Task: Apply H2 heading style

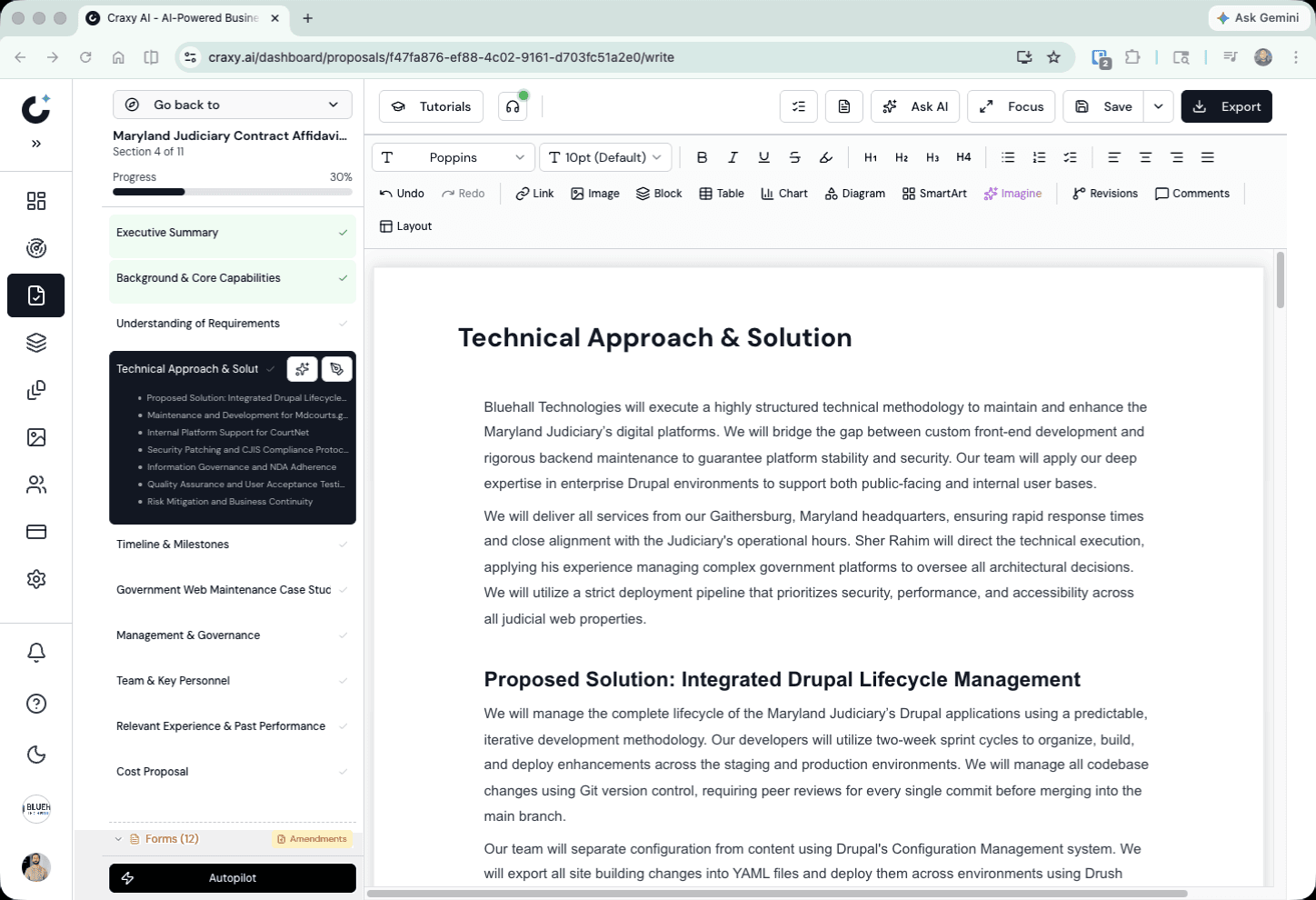Action: [x=902, y=157]
